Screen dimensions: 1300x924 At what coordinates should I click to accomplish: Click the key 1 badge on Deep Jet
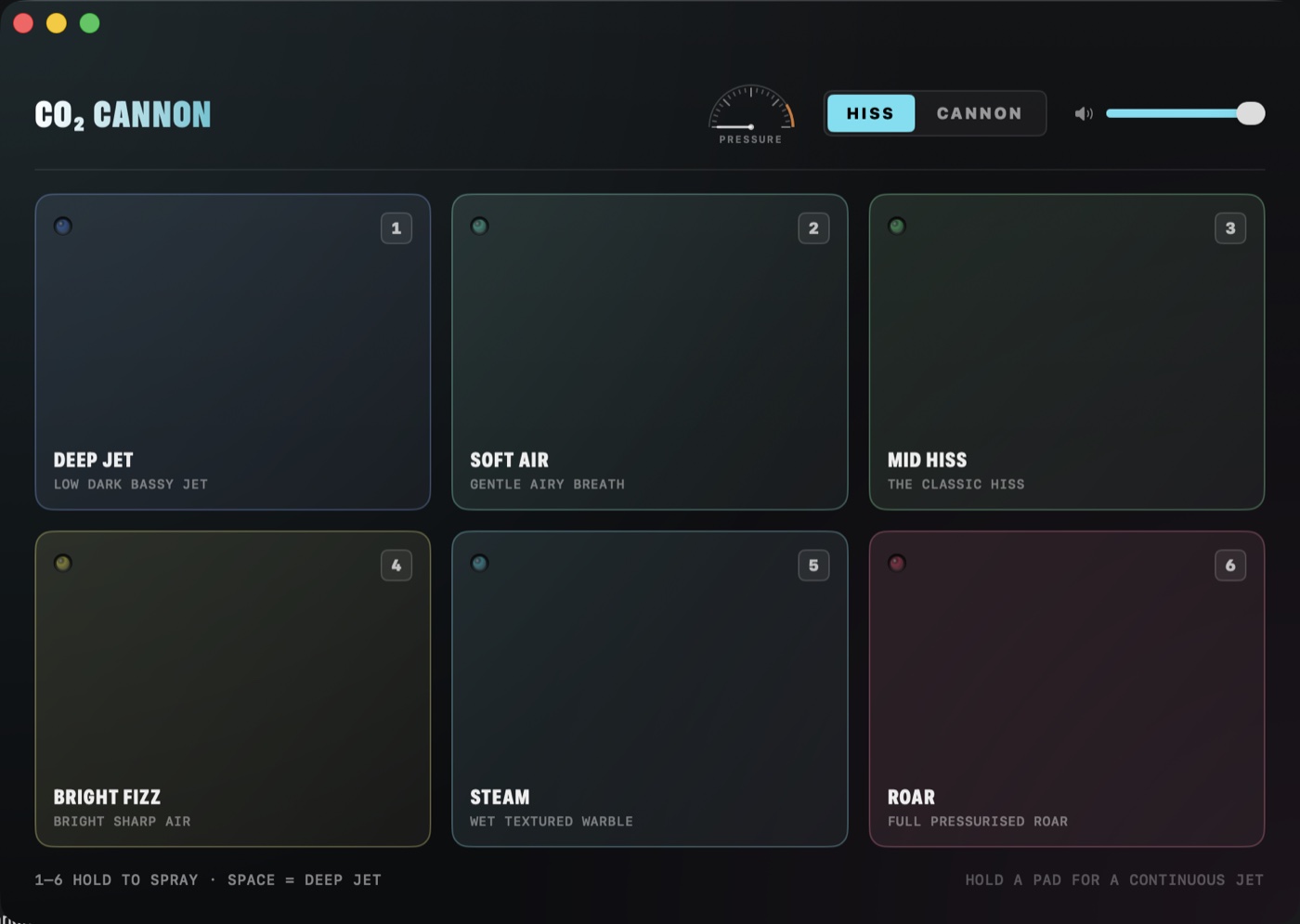pyautogui.click(x=396, y=228)
